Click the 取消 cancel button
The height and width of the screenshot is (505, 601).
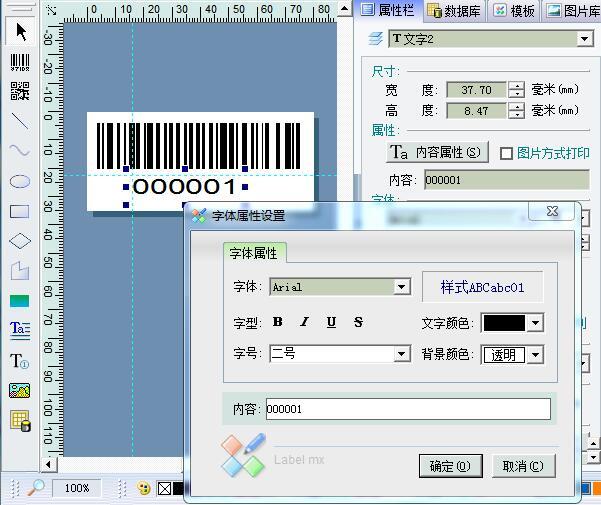523,466
